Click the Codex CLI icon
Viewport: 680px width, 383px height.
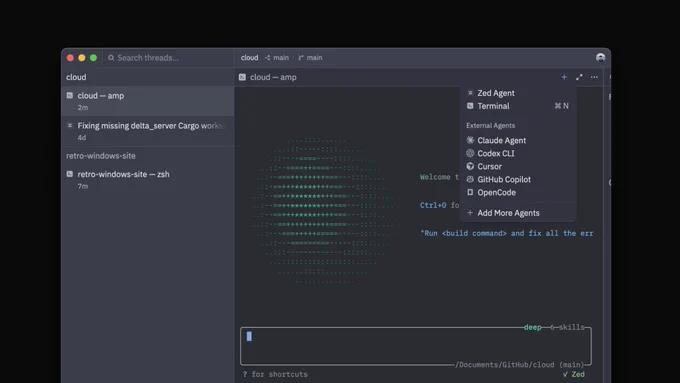point(470,153)
